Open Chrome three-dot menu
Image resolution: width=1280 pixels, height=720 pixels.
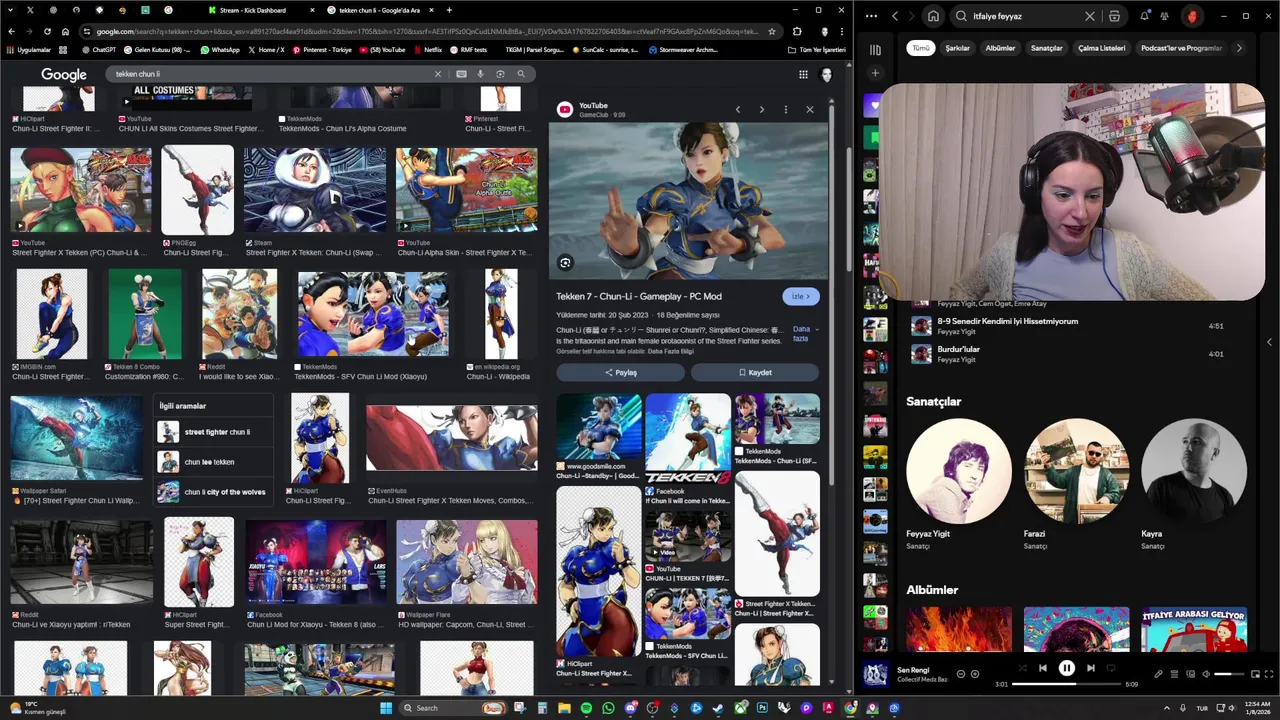click(842, 31)
